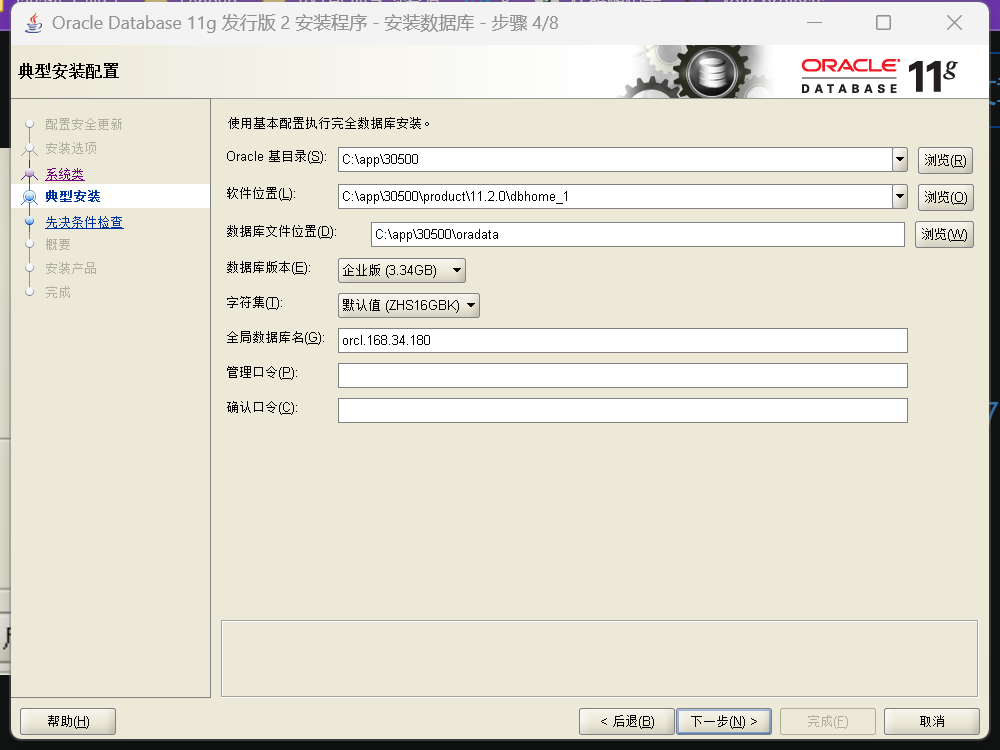Open the 数据库版本 企业版 (3.34GB) dropdown

click(x=402, y=270)
